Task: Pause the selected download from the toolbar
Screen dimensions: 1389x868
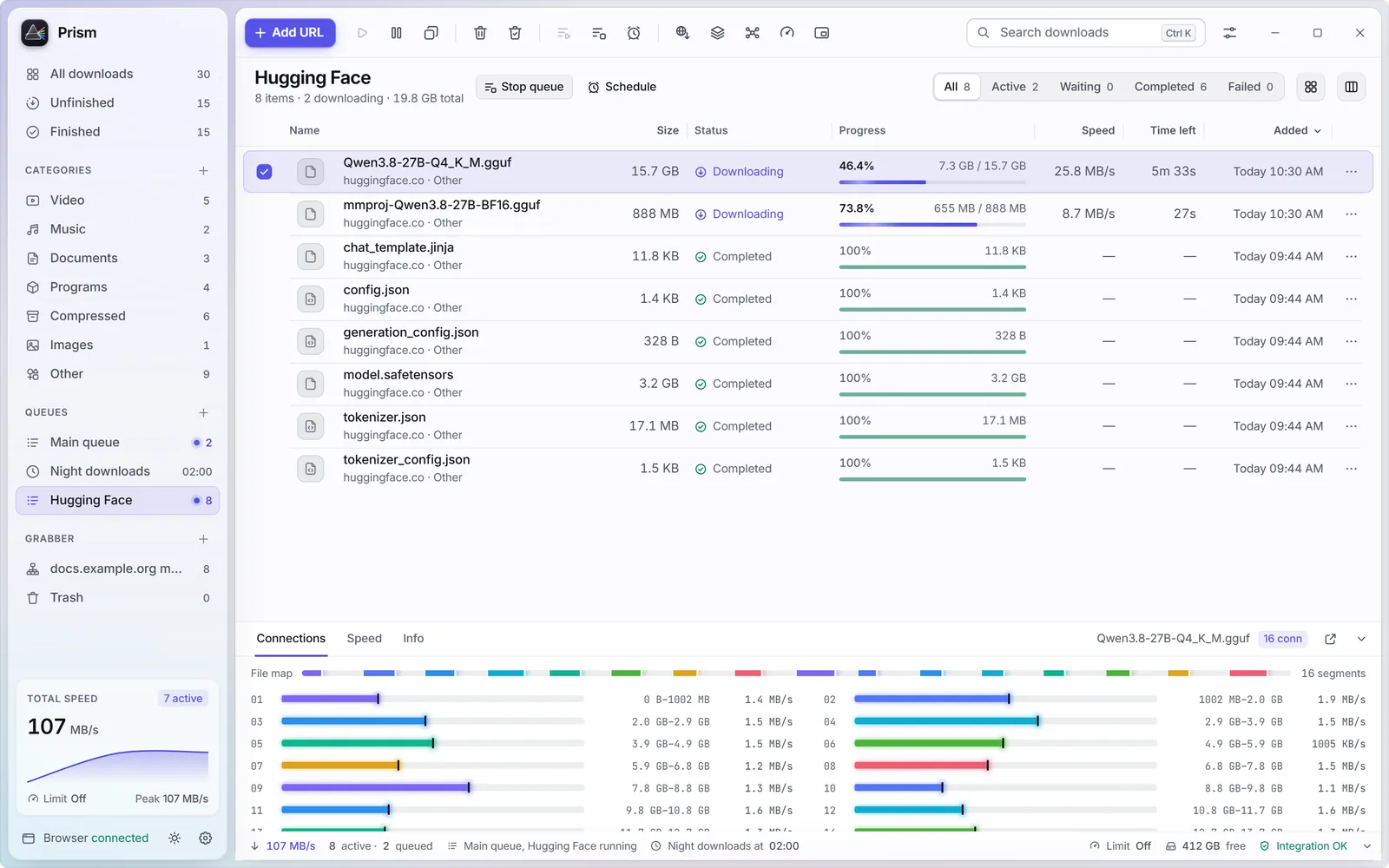Action: [x=396, y=33]
